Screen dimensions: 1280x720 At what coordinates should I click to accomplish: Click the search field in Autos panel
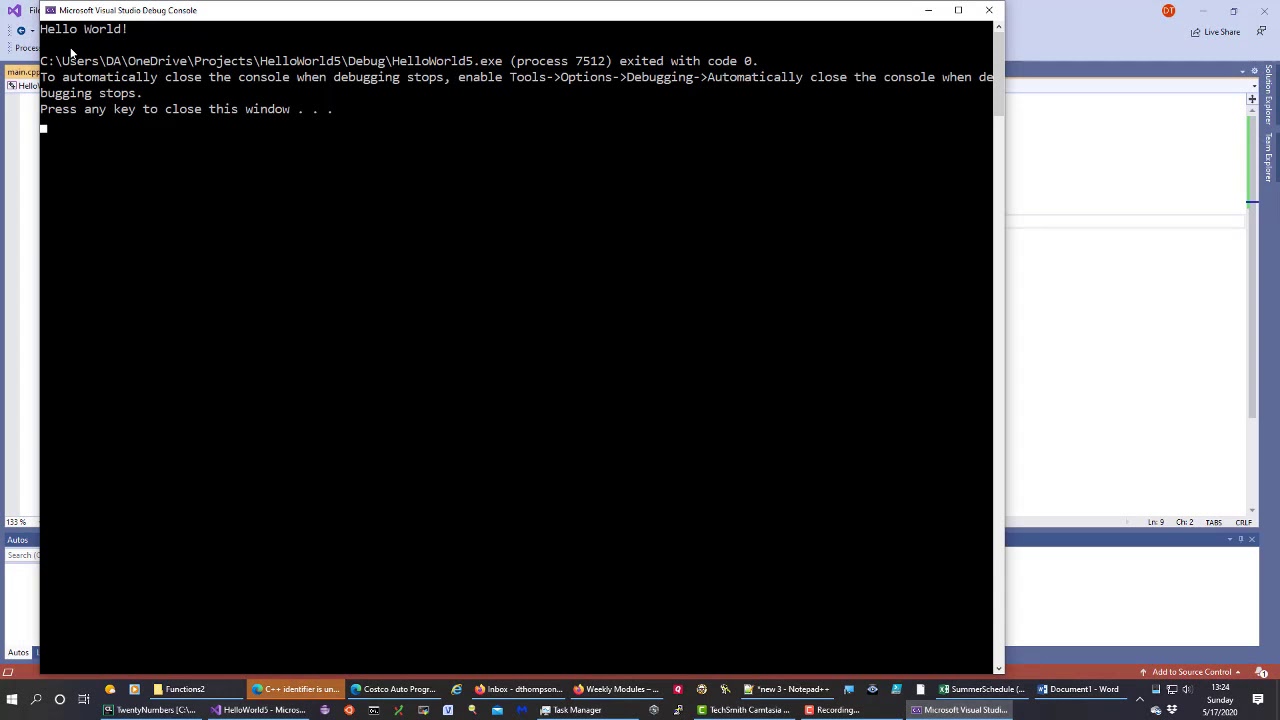click(22, 555)
